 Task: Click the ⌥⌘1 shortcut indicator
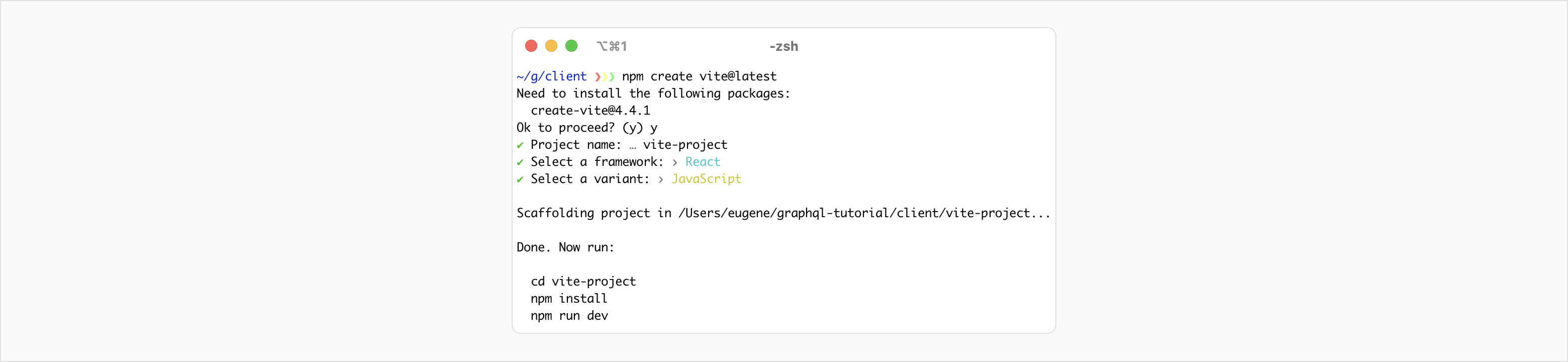(611, 46)
